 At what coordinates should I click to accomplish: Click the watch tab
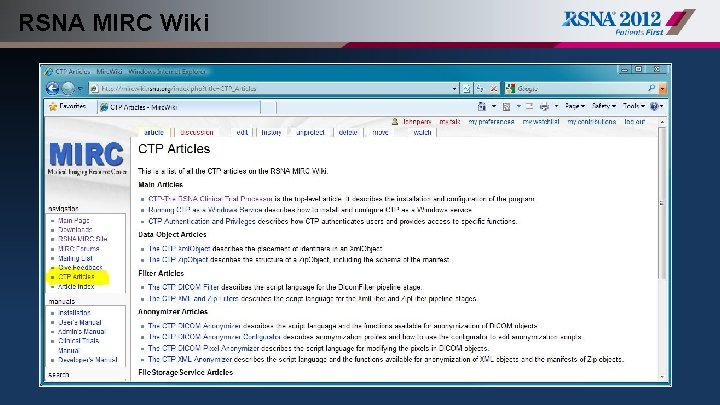[422, 132]
